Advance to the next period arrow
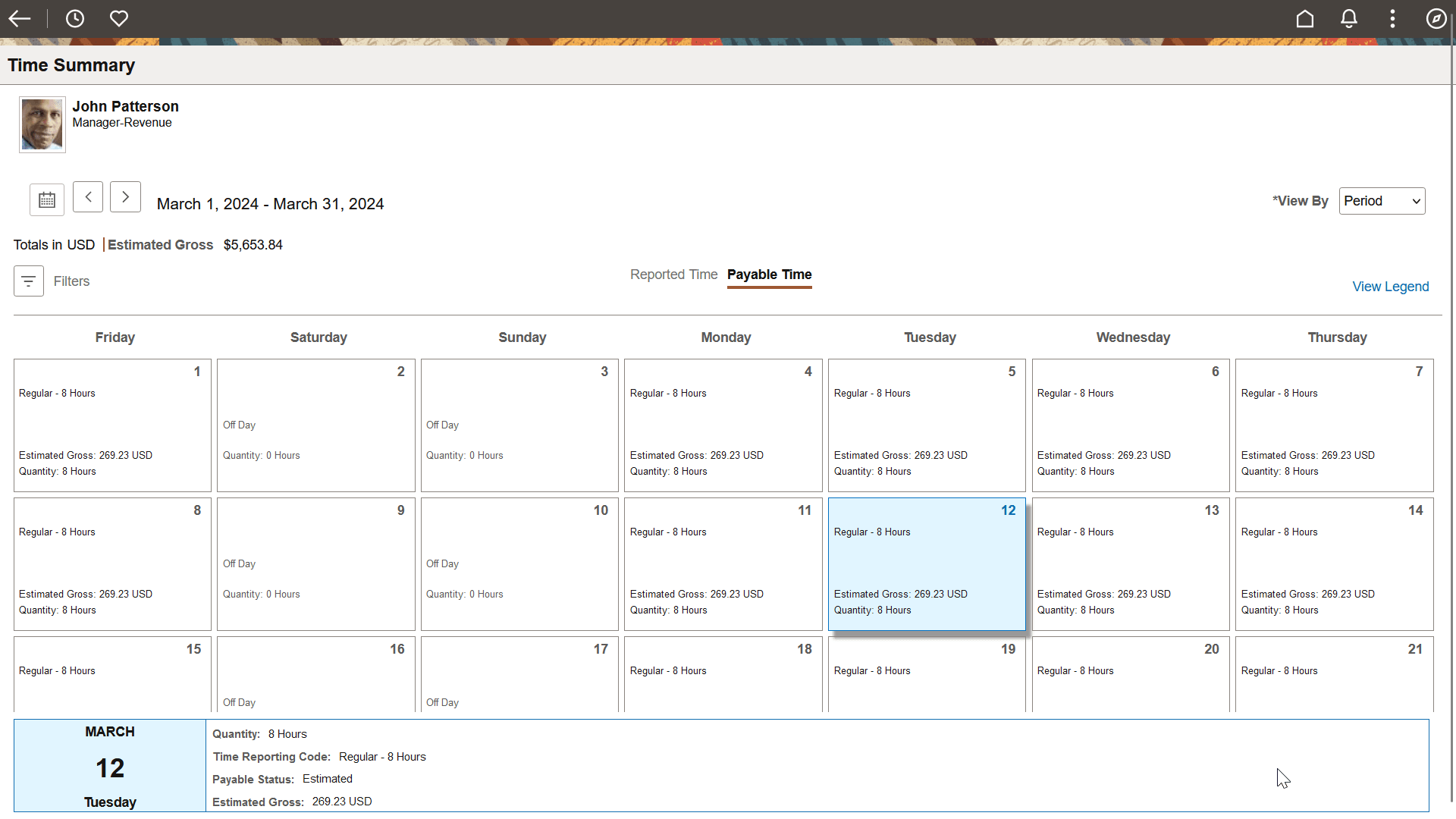Image resolution: width=1456 pixels, height=819 pixels. [125, 196]
